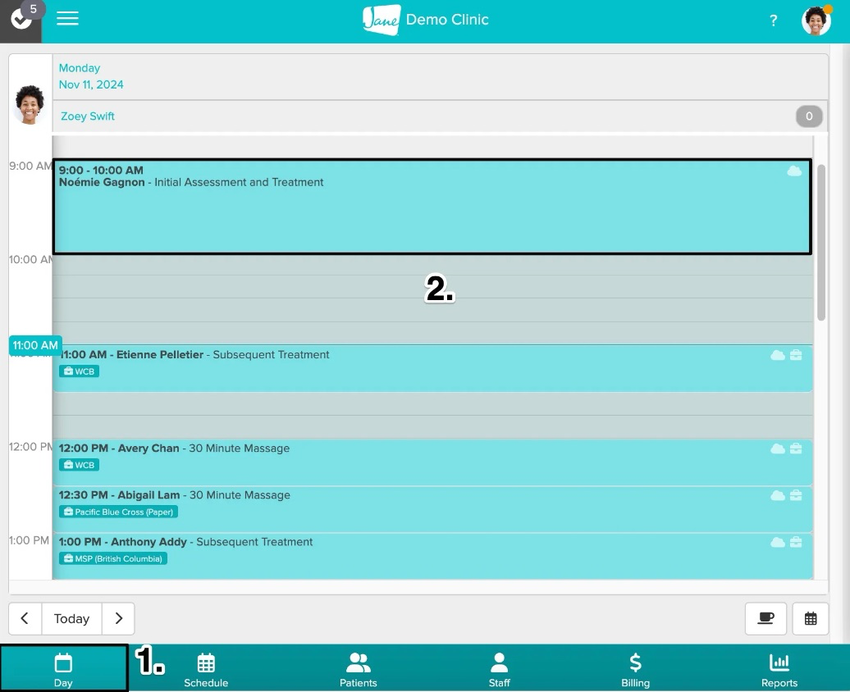Click cloud icon on Etienne Pelletier appointment

pyautogui.click(x=778, y=355)
